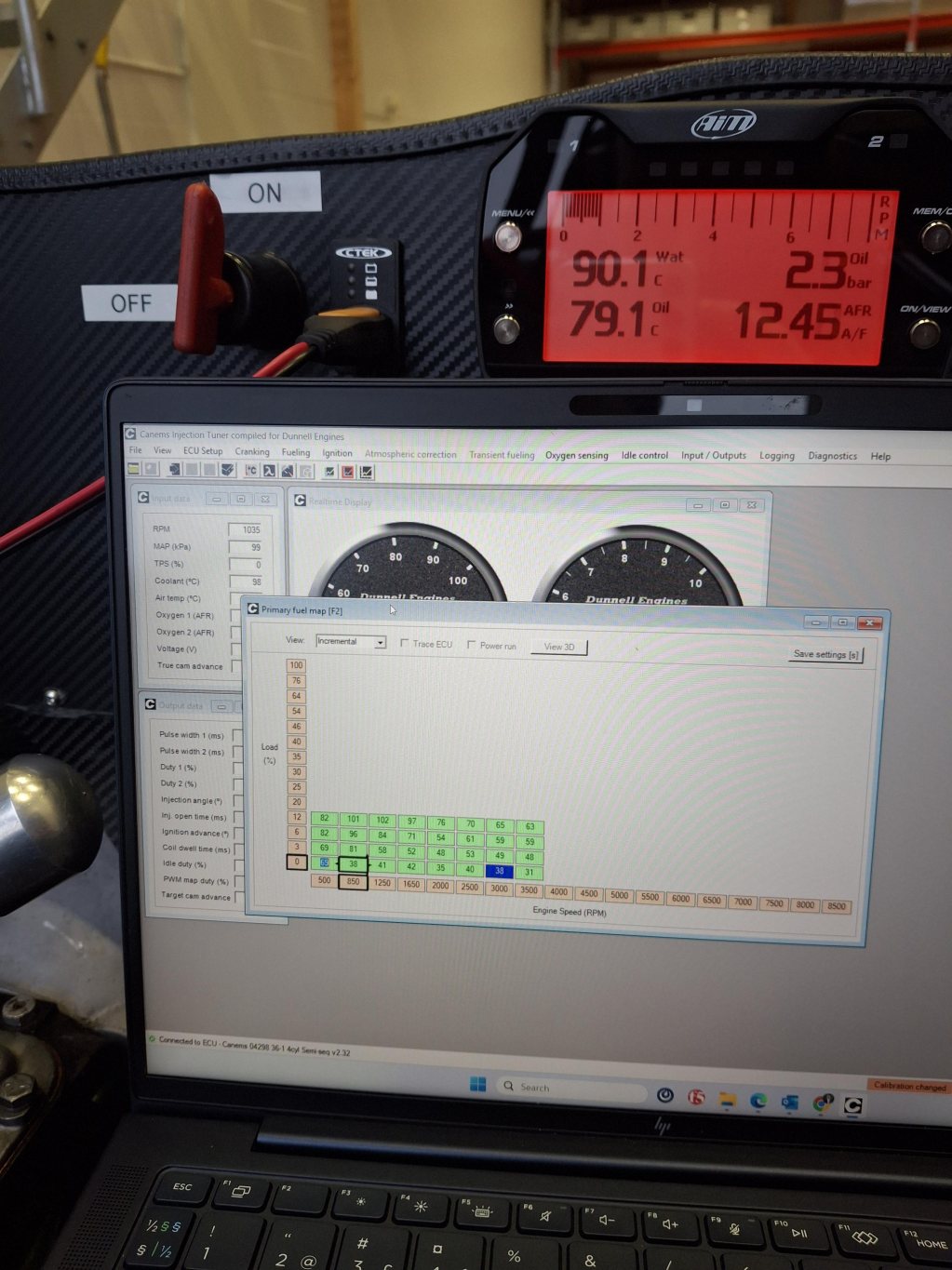
Task: Enable the Trace ECU checkbox
Action: tap(405, 644)
